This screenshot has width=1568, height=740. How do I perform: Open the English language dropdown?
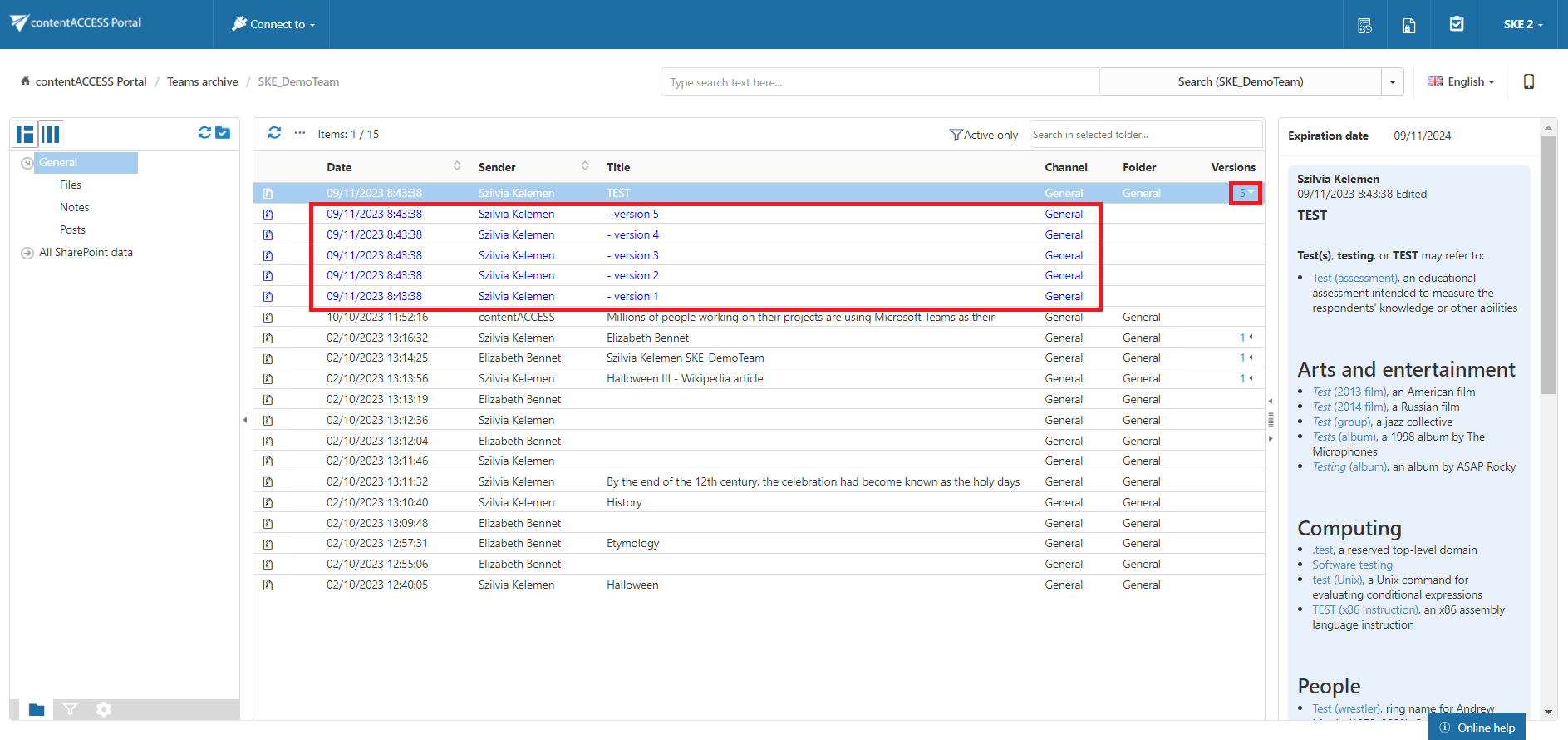1461,81
